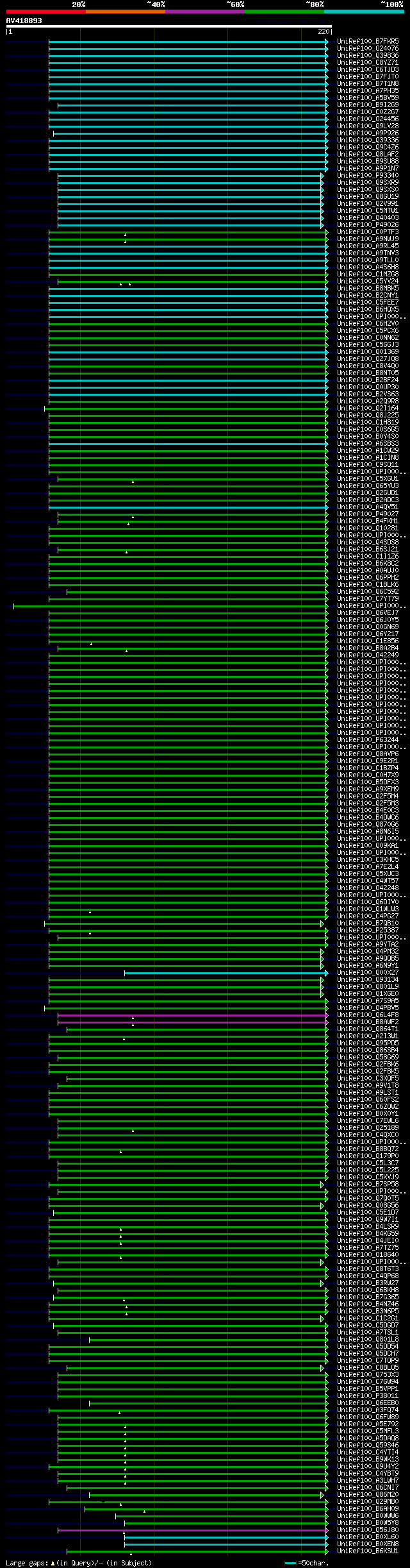Screen dimensions: 410x1568
Task: Open hit UniRef100_B7FKR5
Action: (x=368, y=42)
